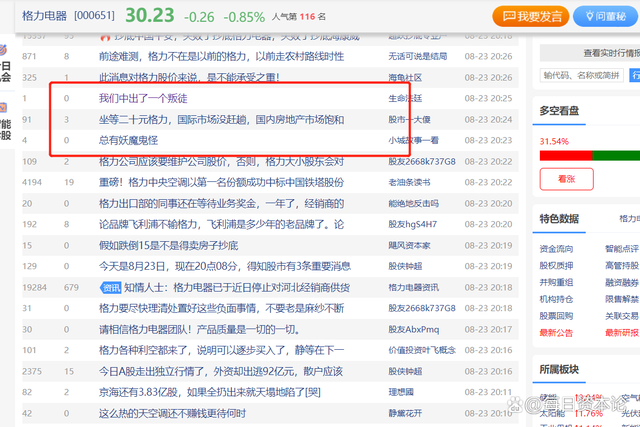Open the 资金流向 link
Image resolution: width=640 pixels, height=427 pixels.
click(x=556, y=249)
